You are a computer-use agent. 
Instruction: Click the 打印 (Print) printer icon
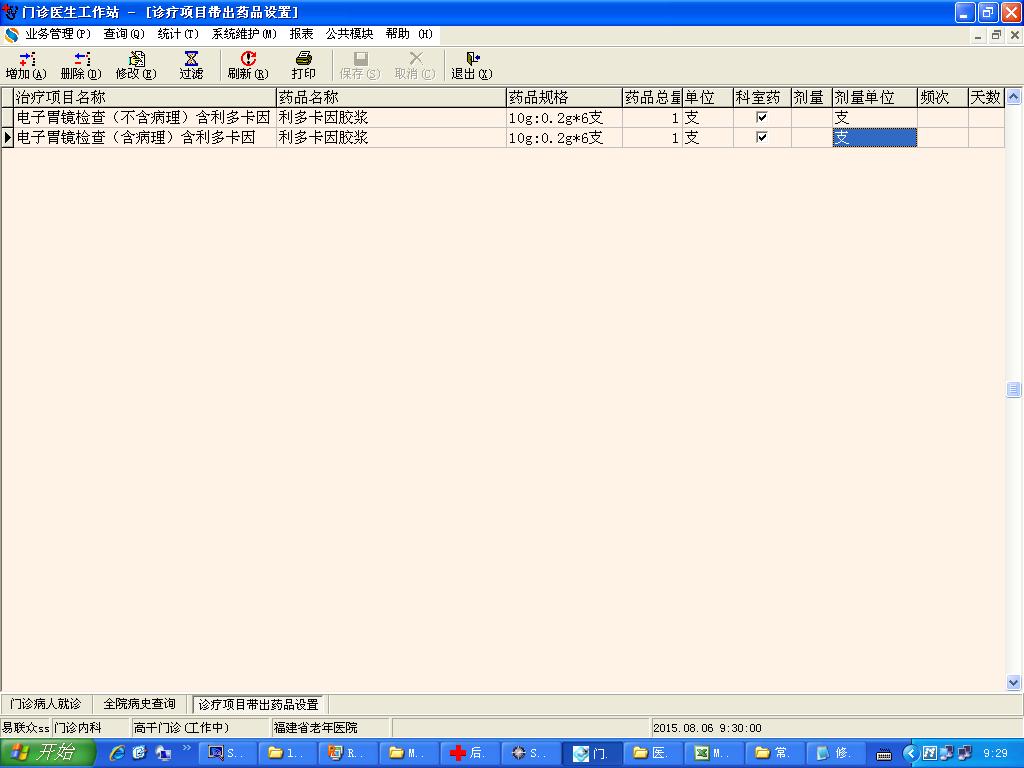coord(304,65)
